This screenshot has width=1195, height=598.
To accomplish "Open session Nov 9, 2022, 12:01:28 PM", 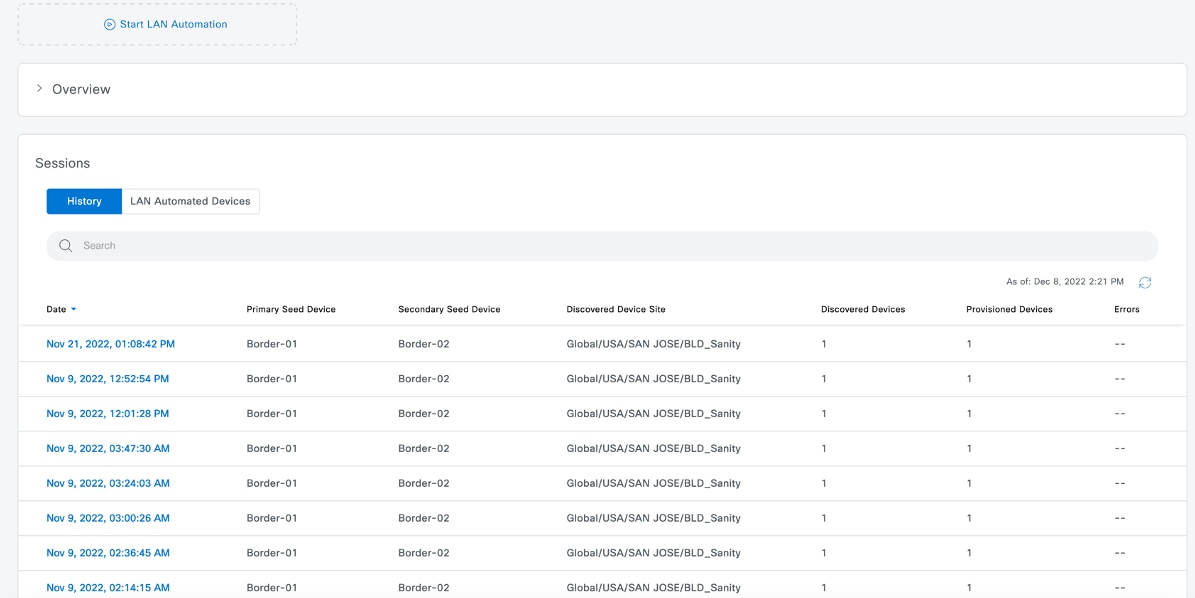I will pyautogui.click(x=107, y=414).
